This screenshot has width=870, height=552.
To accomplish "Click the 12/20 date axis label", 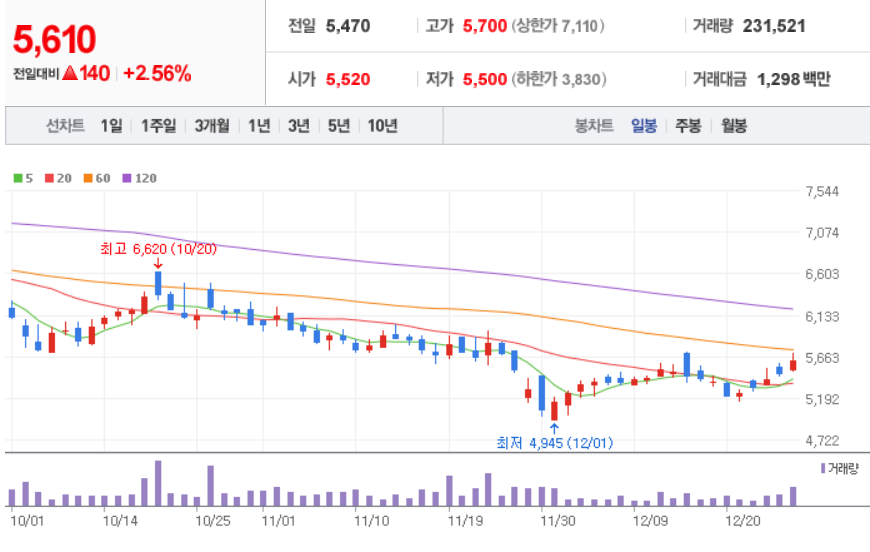I will pos(743,521).
